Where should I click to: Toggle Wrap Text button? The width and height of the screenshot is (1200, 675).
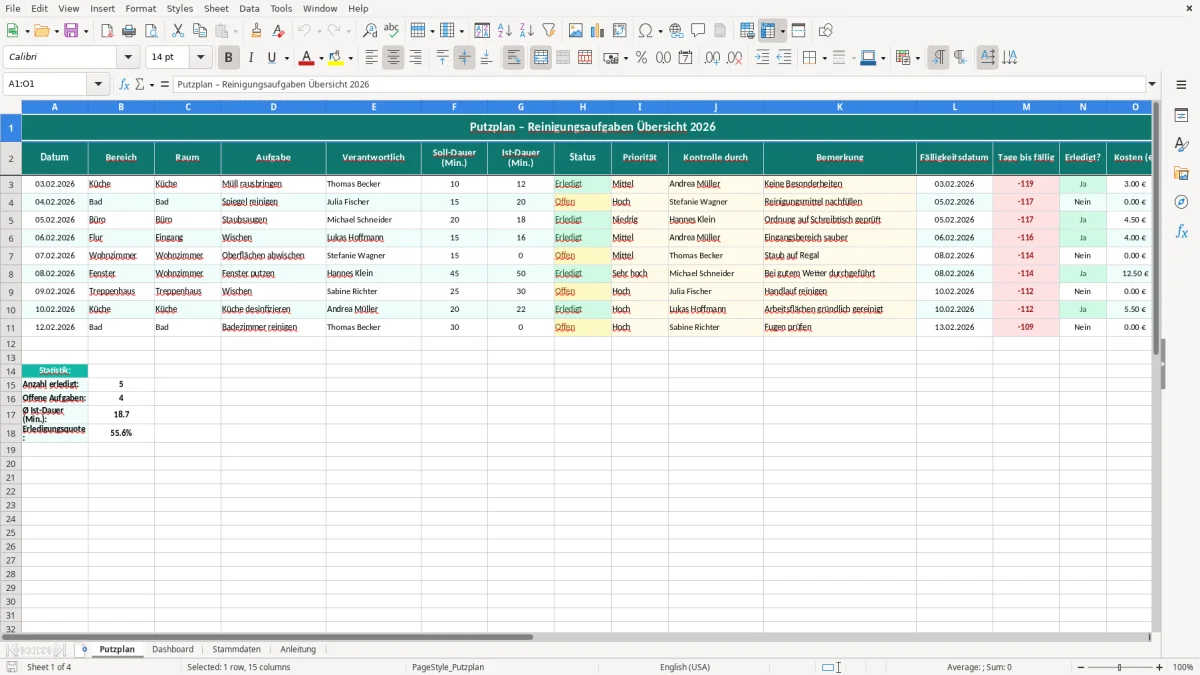tap(513, 58)
